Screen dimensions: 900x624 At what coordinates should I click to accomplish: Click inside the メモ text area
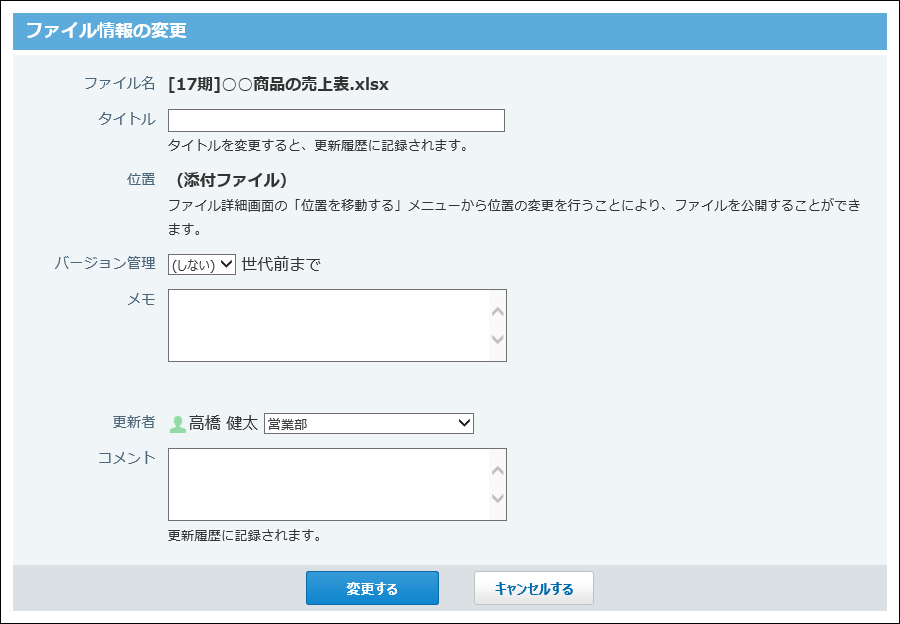click(x=337, y=325)
